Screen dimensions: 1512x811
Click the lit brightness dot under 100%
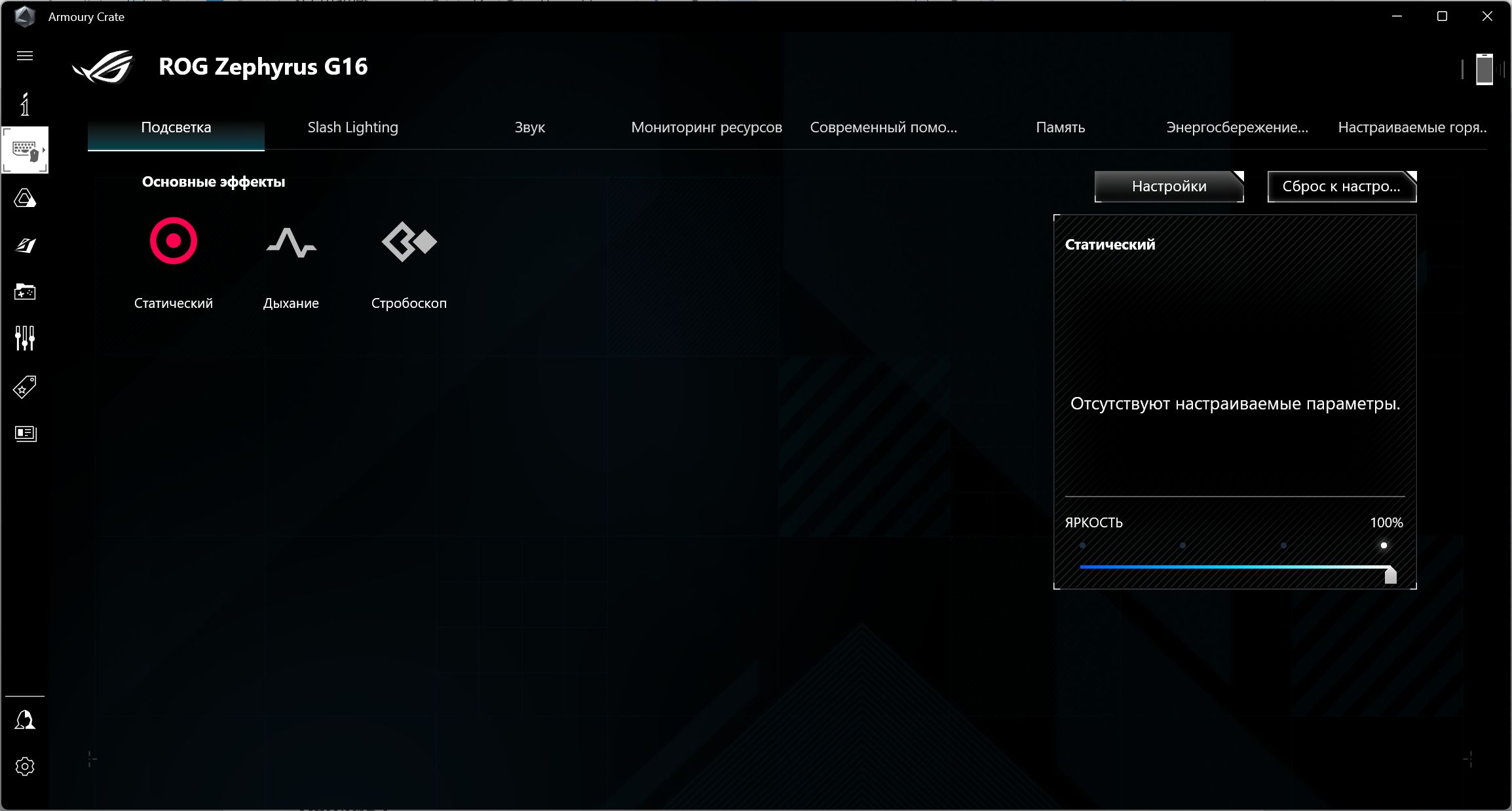1384,545
